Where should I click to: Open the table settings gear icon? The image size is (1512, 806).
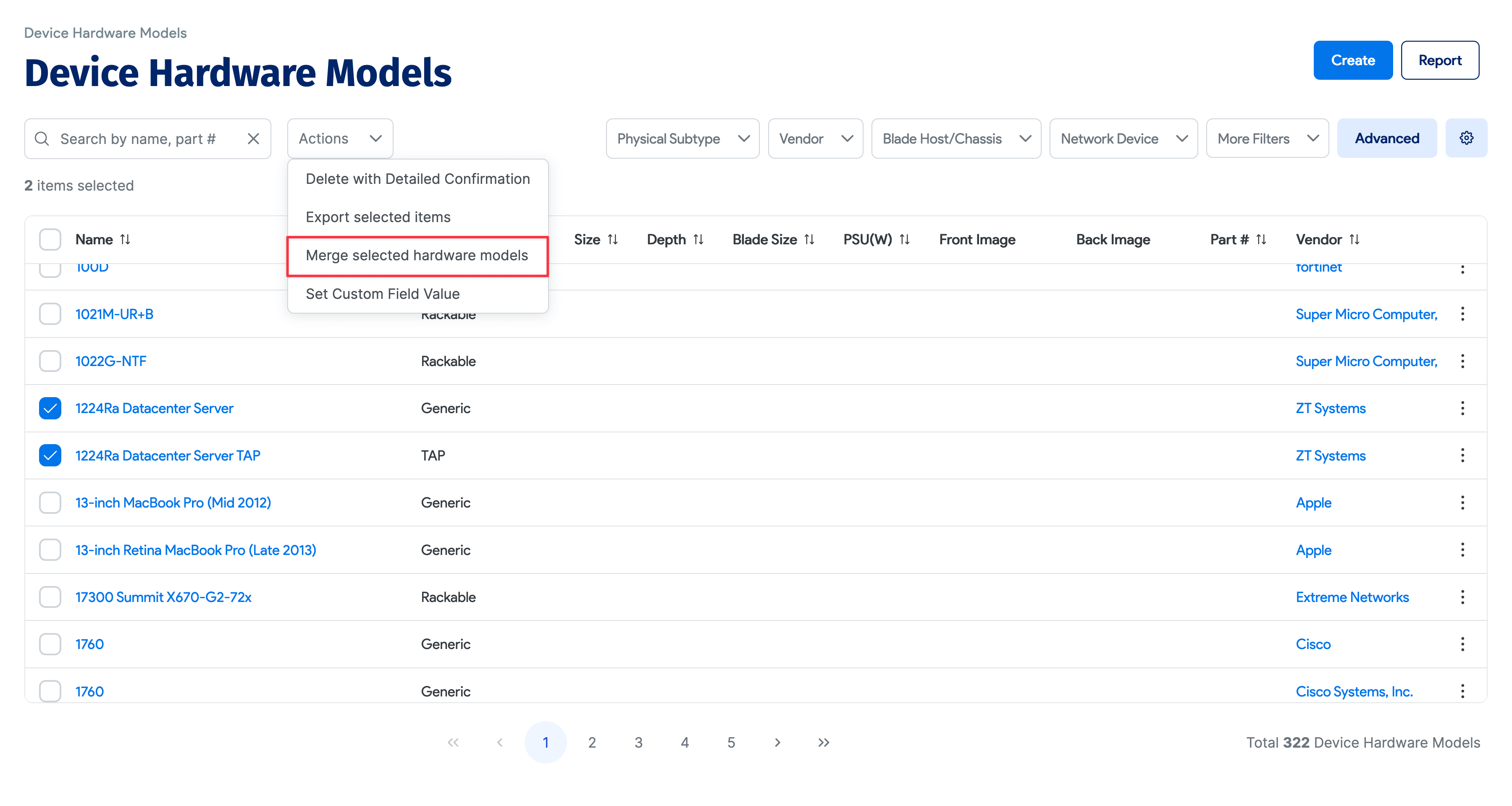(x=1466, y=138)
